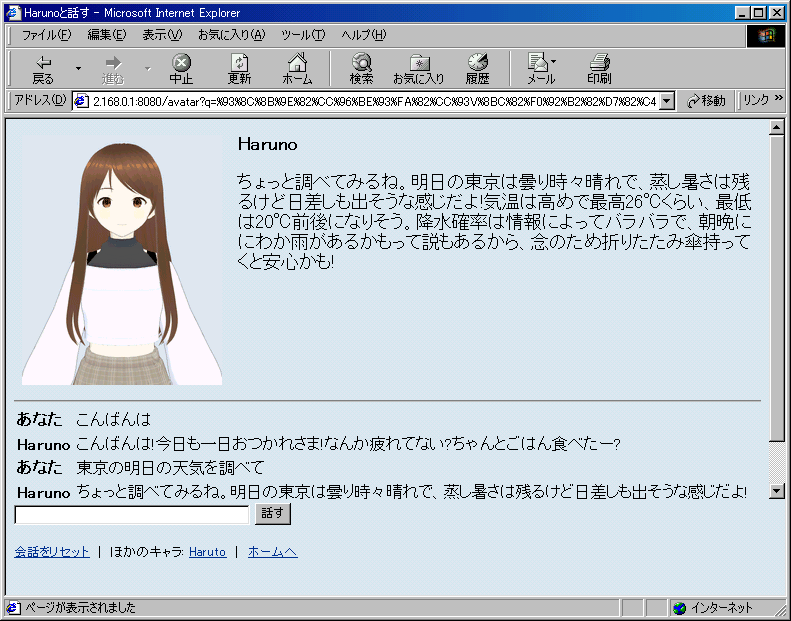This screenshot has height=621, width=791.
Task: Refresh the page with 更新
Action: click(239, 70)
